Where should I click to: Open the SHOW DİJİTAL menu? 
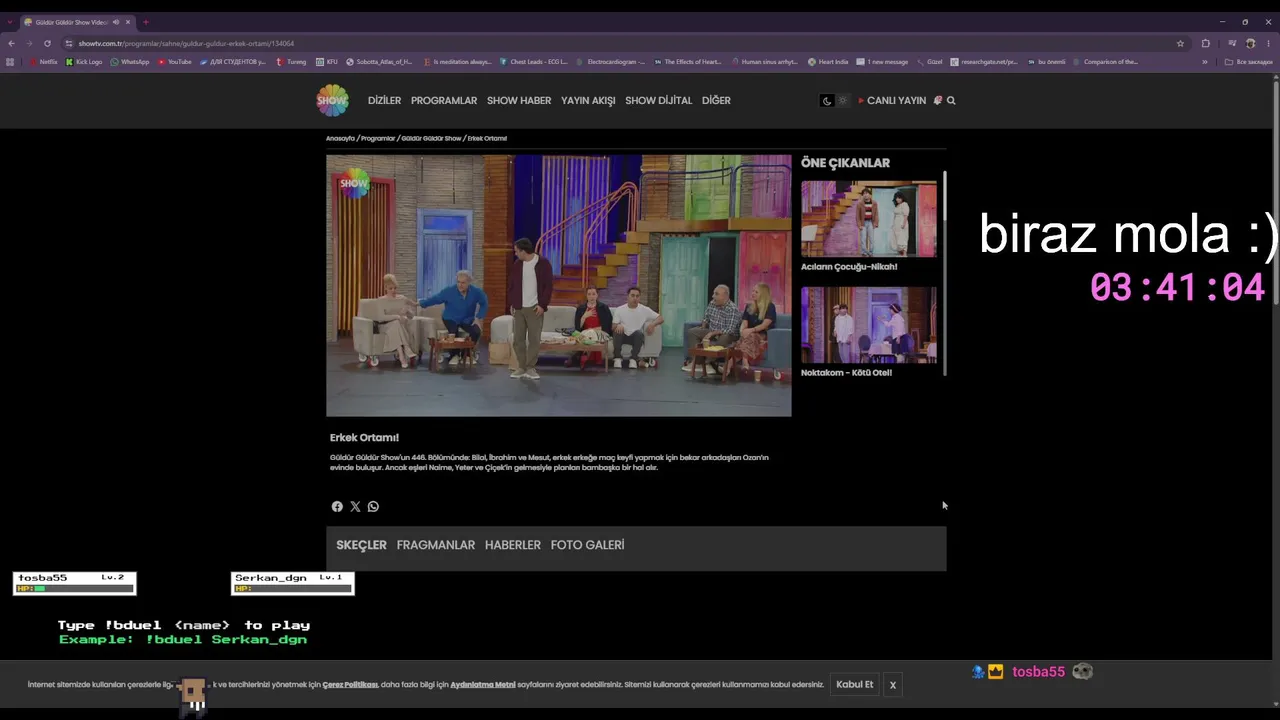pos(658,100)
